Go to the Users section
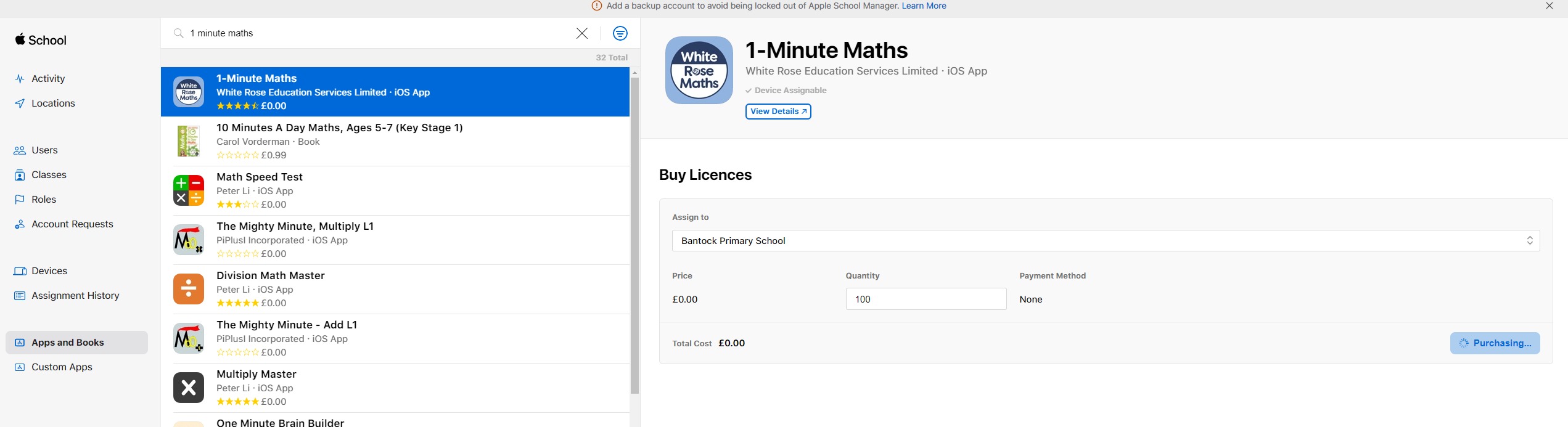The width and height of the screenshot is (1568, 427). [44, 150]
